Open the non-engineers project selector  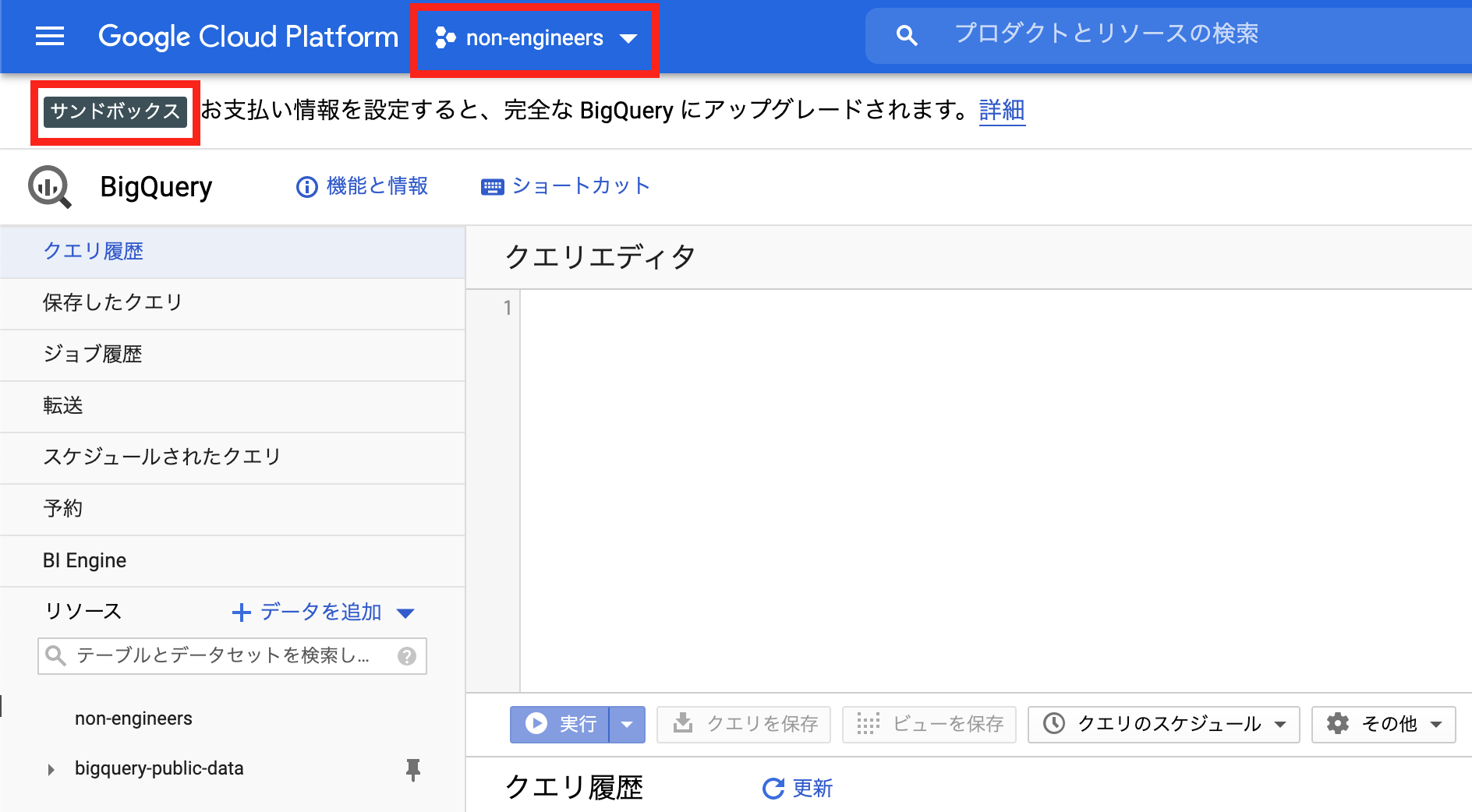(536, 38)
